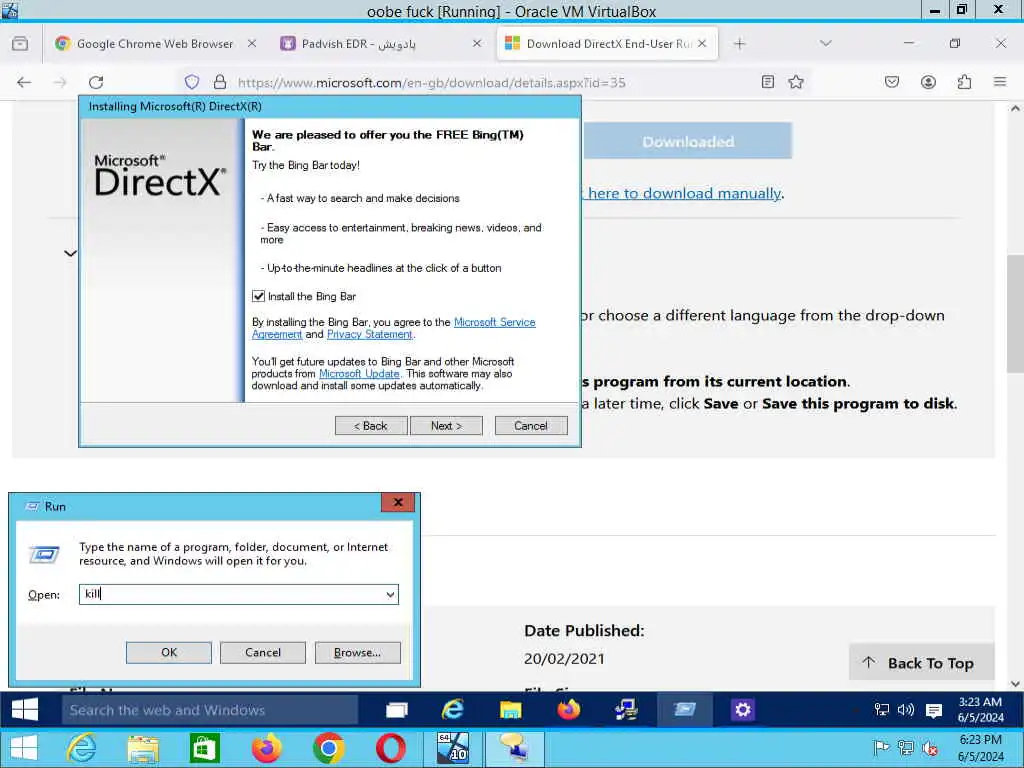Viewport: 1024px width, 768px height.
Task: Launch Opera from host taskbar
Action: (391, 748)
